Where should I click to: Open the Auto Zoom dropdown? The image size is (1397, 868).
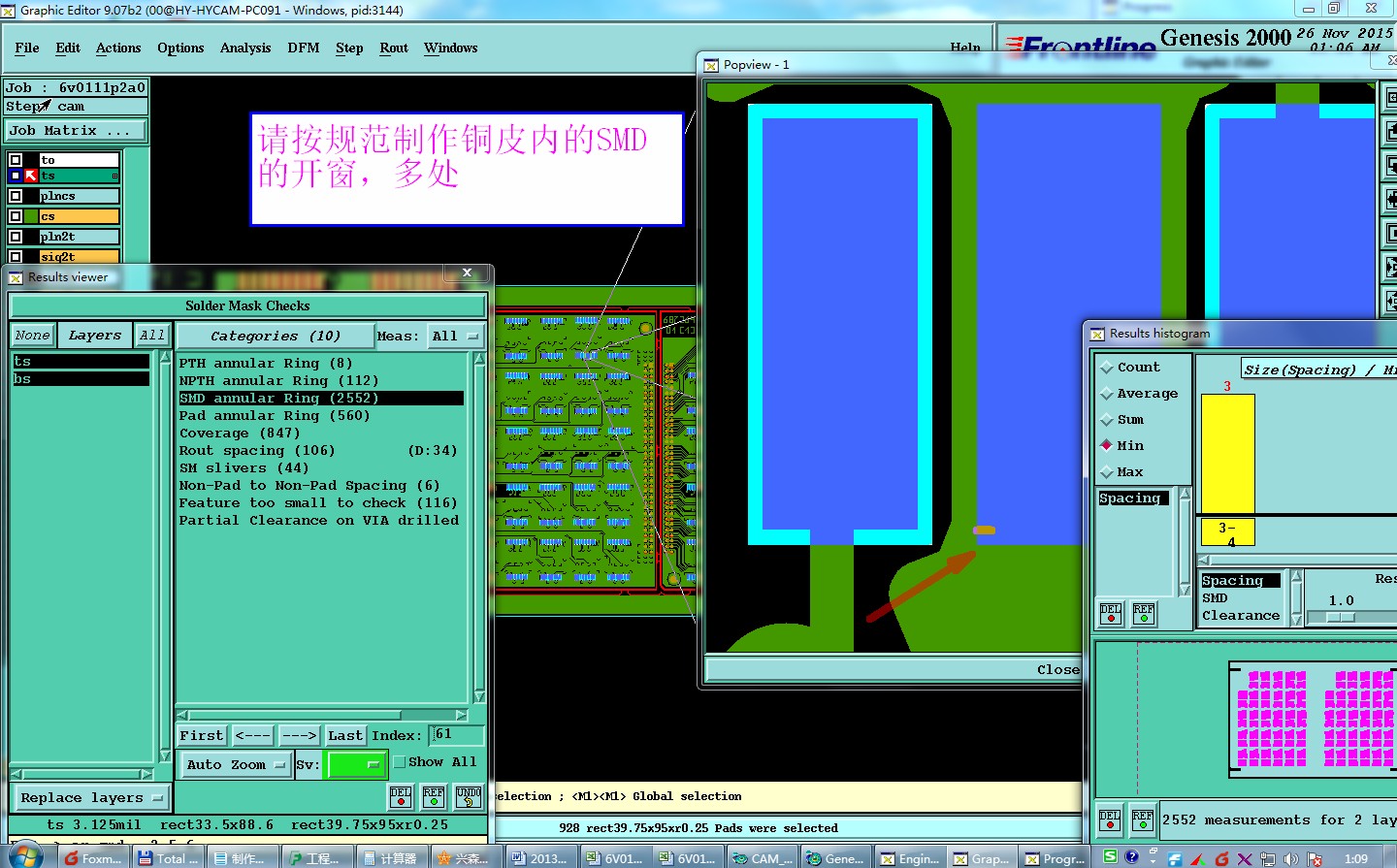click(x=235, y=764)
